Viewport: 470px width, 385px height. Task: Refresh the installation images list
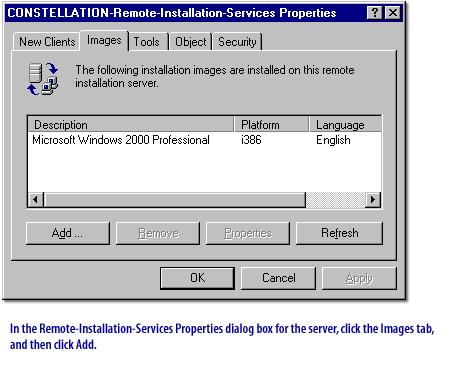click(339, 233)
